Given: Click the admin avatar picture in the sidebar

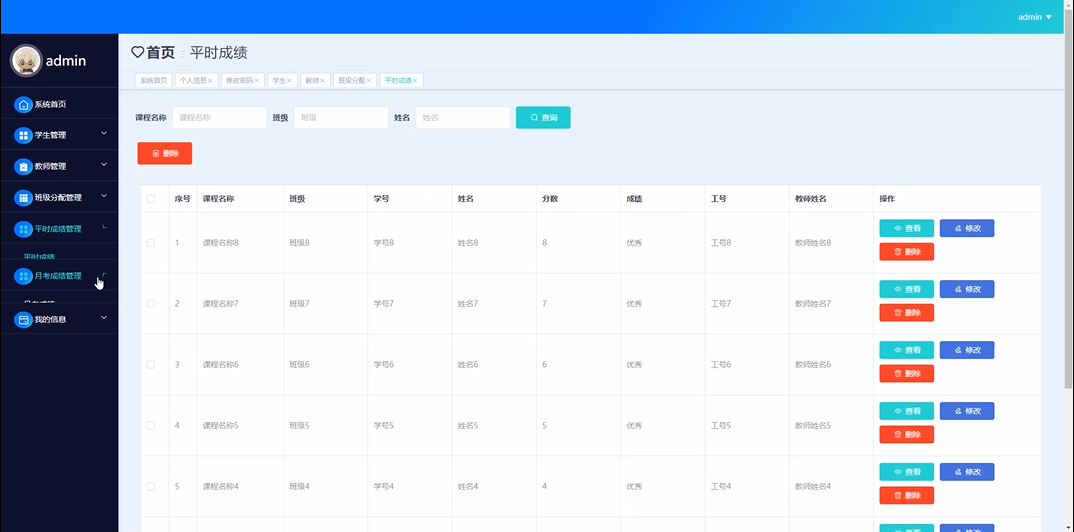Looking at the screenshot, I should [27, 60].
